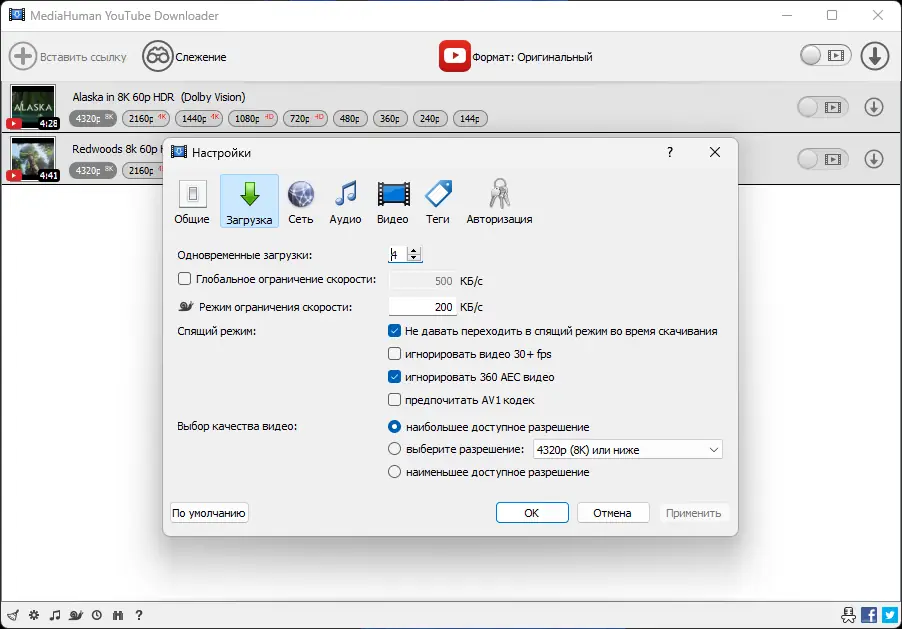Check ignore 30+ fps video option

394,353
